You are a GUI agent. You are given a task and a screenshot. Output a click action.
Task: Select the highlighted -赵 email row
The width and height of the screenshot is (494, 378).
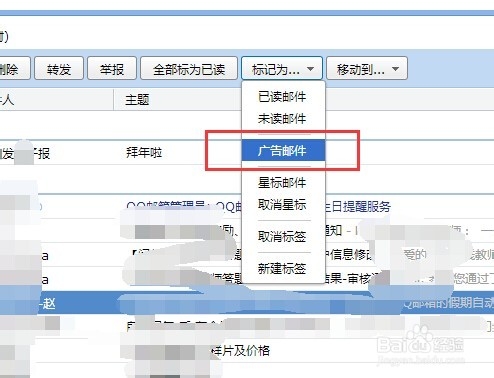[247, 303]
